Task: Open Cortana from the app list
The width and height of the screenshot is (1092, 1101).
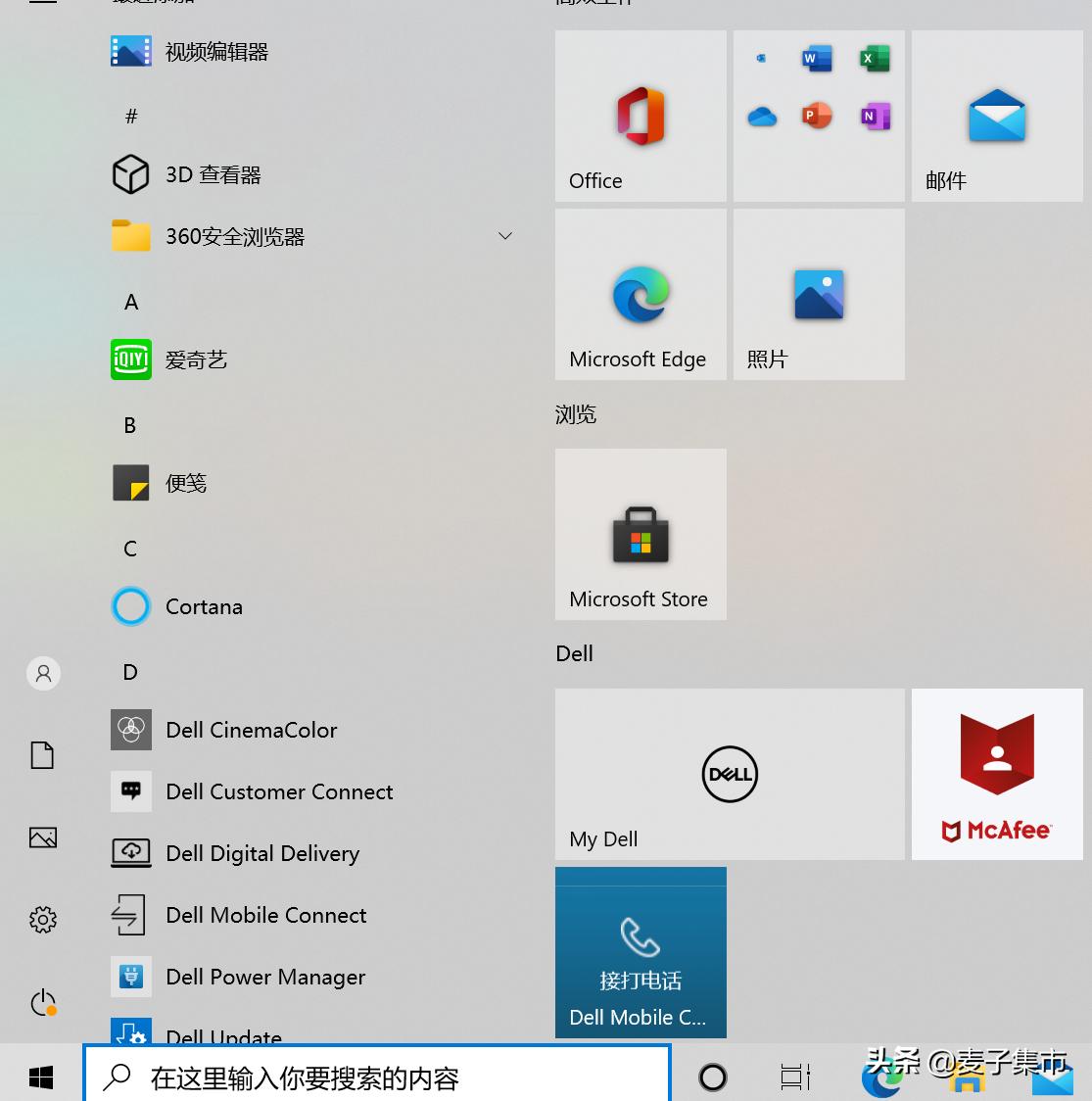Action: 204,606
